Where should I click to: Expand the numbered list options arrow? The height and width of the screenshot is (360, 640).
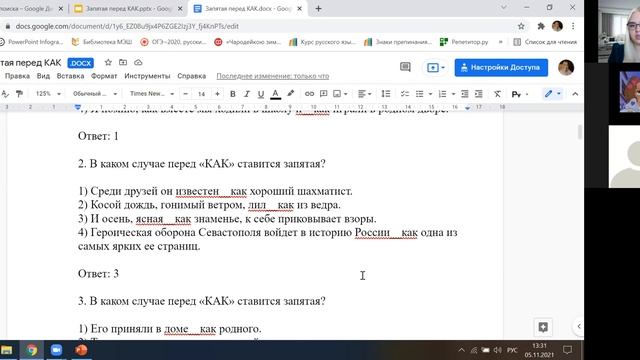(453, 94)
